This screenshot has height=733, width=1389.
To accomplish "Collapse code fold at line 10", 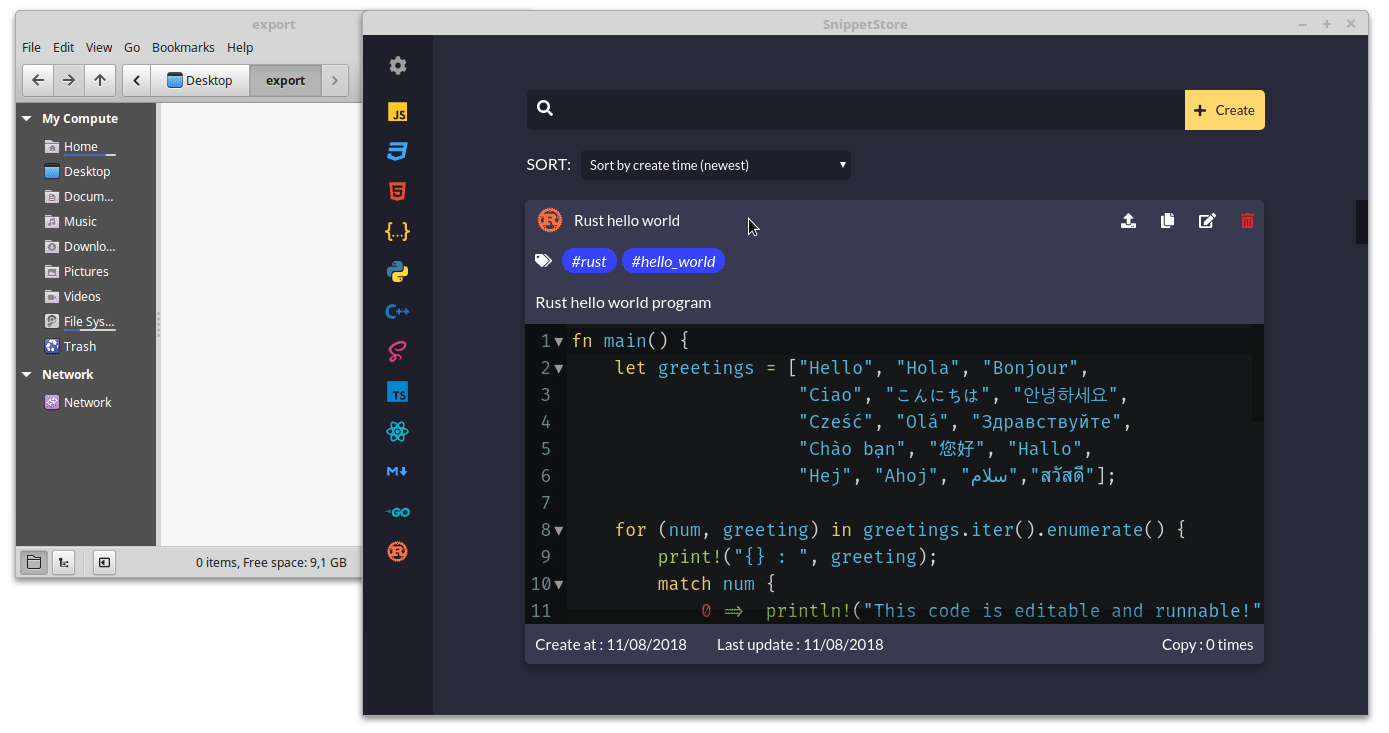I will pos(559,585).
